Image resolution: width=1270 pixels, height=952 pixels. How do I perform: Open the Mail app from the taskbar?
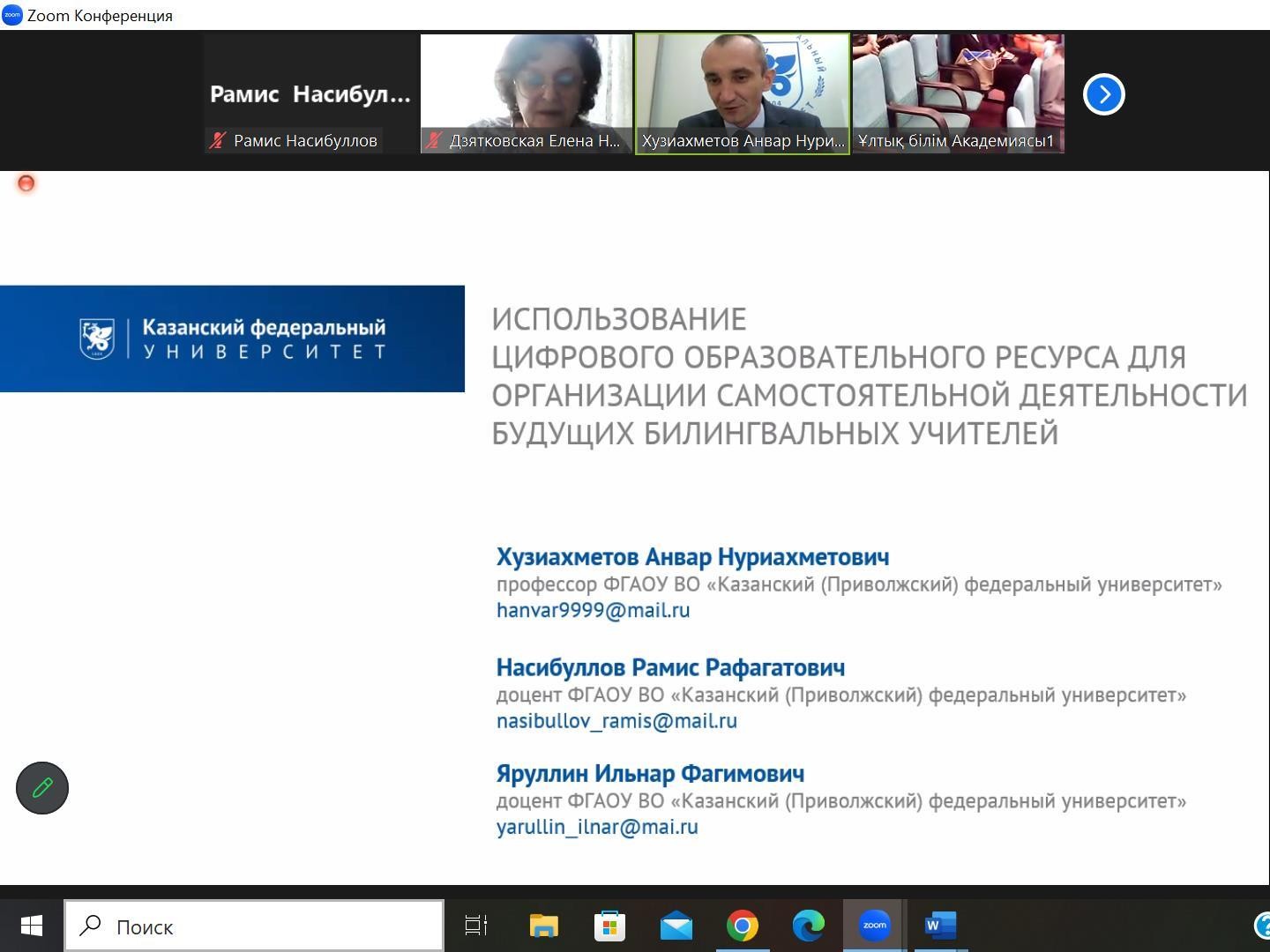pos(676,926)
